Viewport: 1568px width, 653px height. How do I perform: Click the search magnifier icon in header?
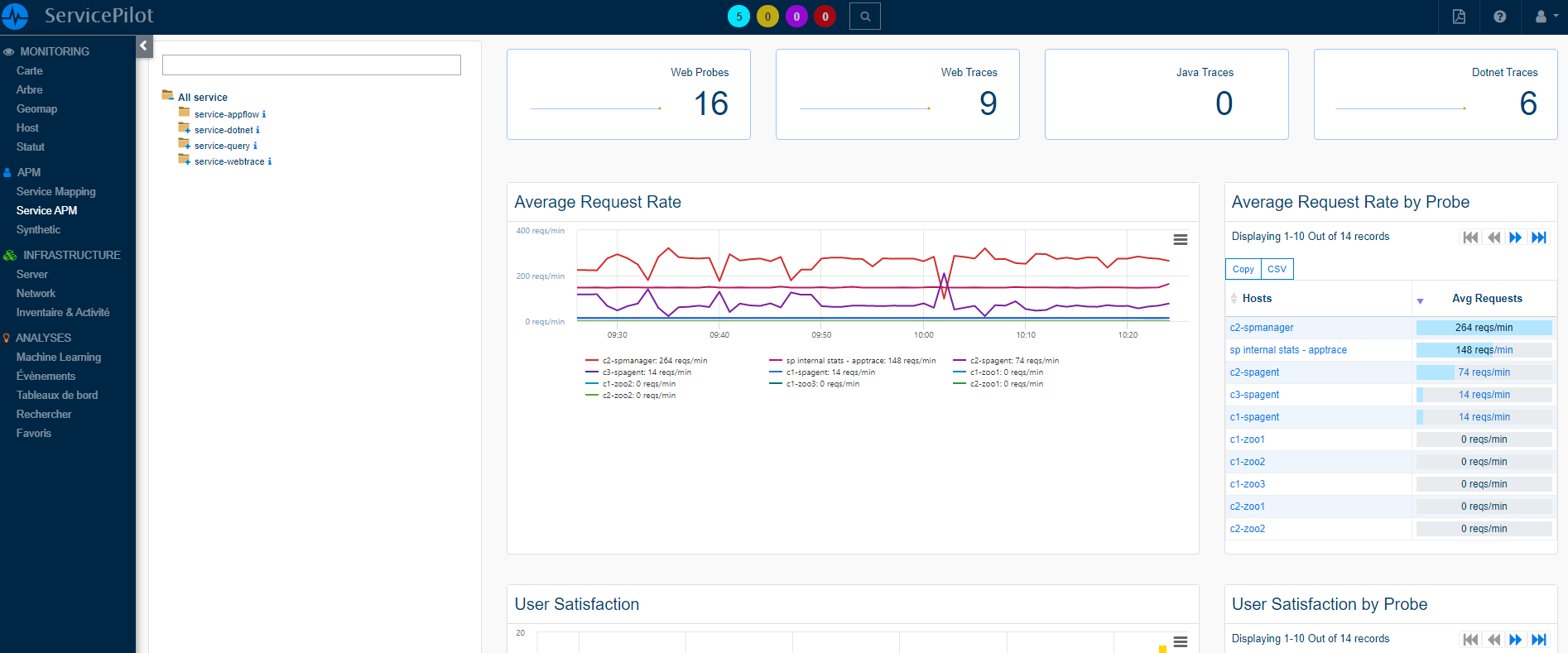click(865, 17)
